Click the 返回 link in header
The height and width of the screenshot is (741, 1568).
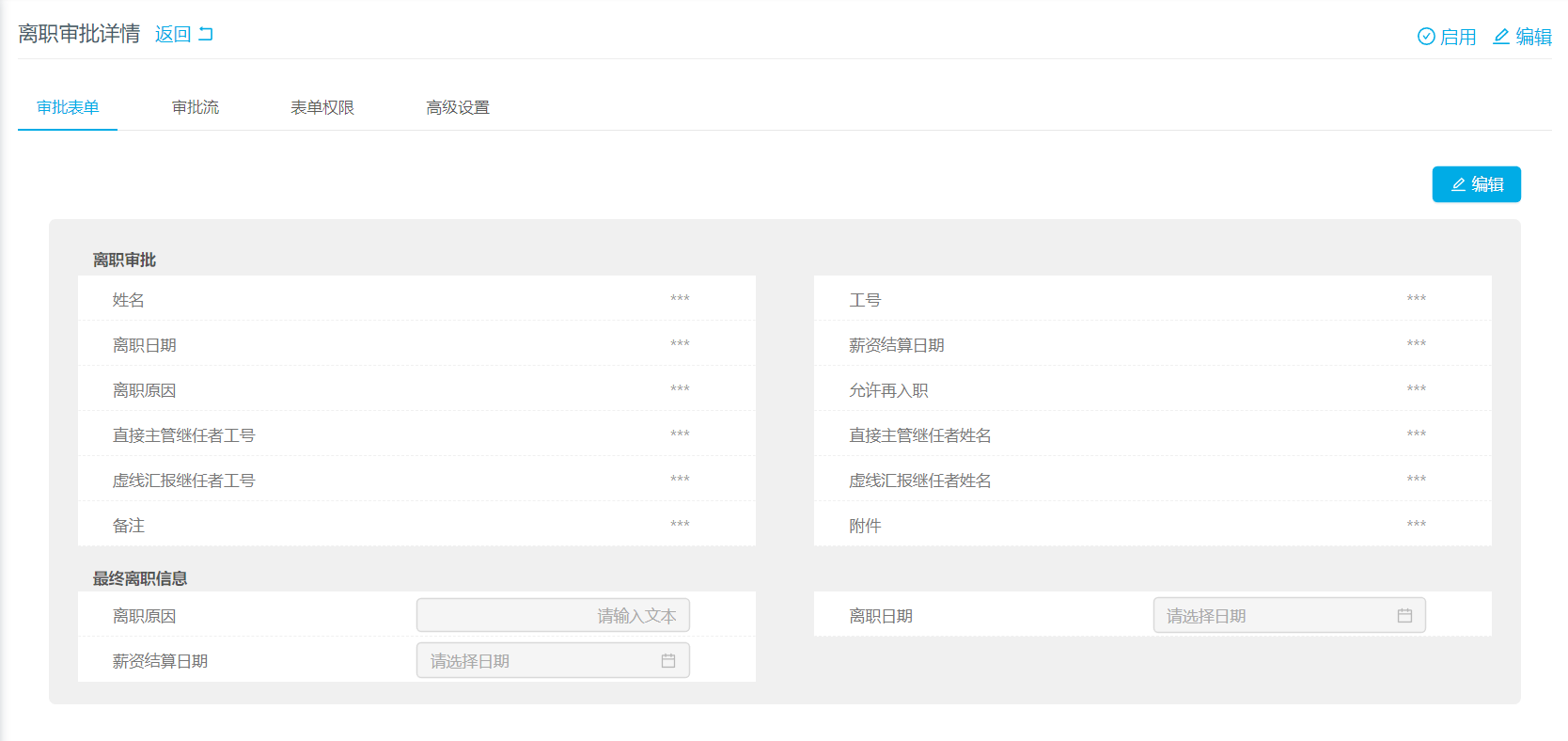click(x=173, y=34)
